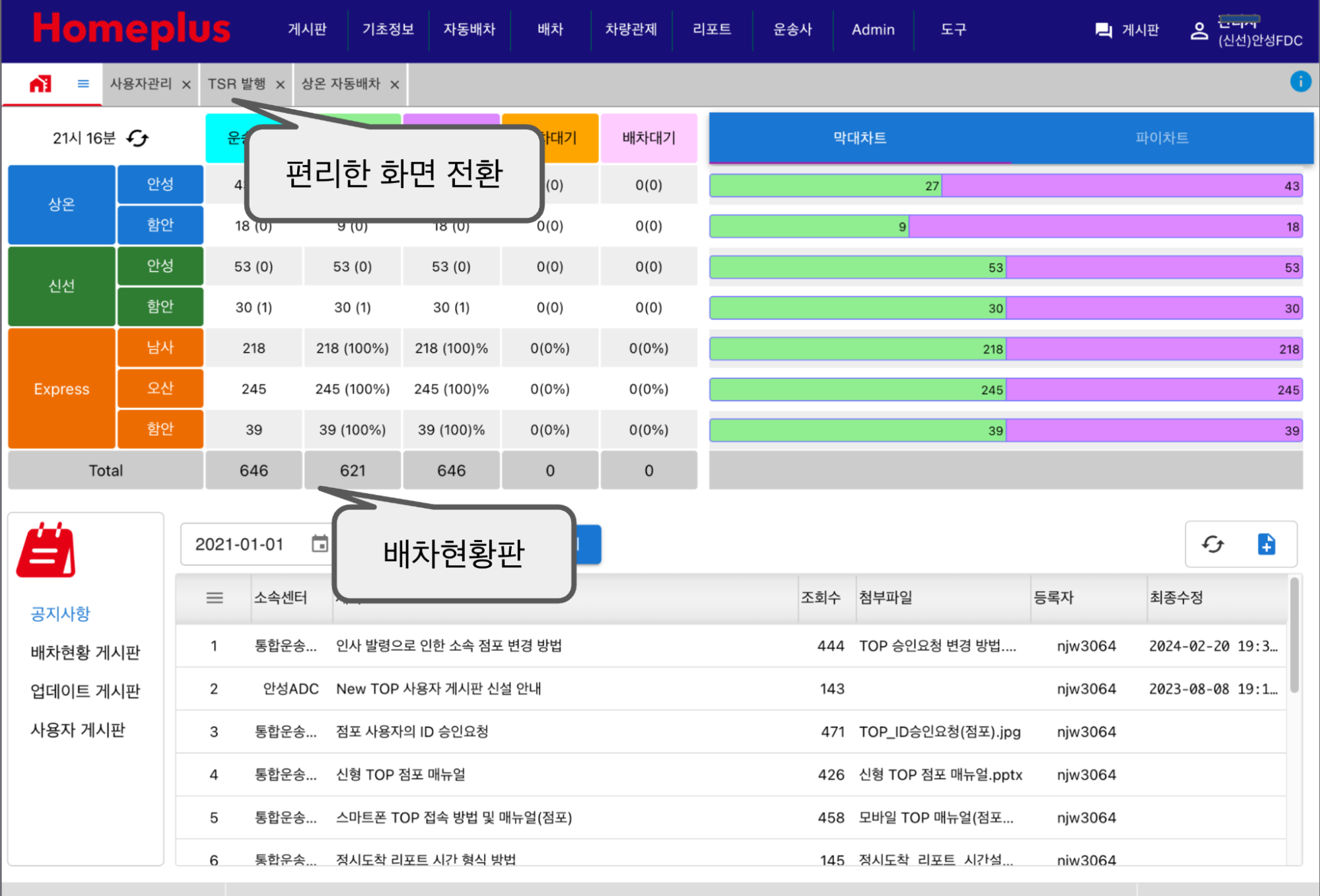
Task: Click the 상온 category block
Action: coord(61,205)
